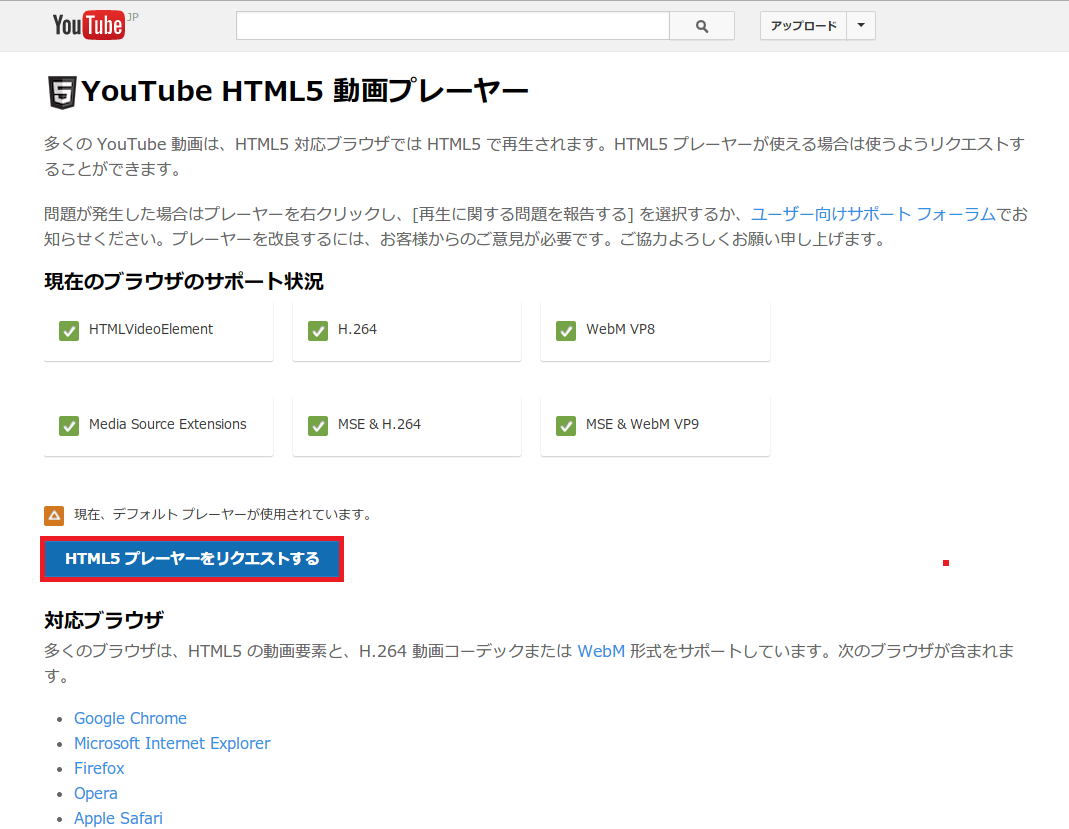This screenshot has height=829, width=1069.
Task: Click the アップロード button
Action: (x=803, y=26)
